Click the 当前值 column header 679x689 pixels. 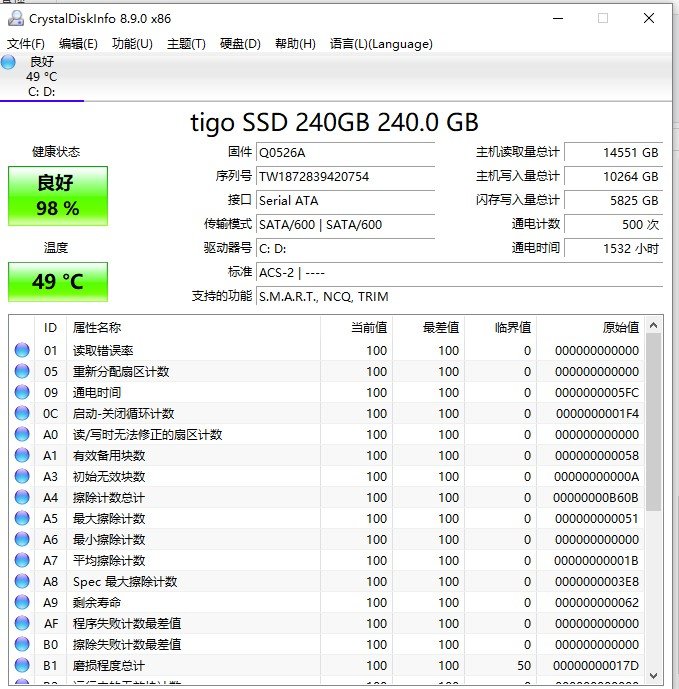(x=356, y=327)
